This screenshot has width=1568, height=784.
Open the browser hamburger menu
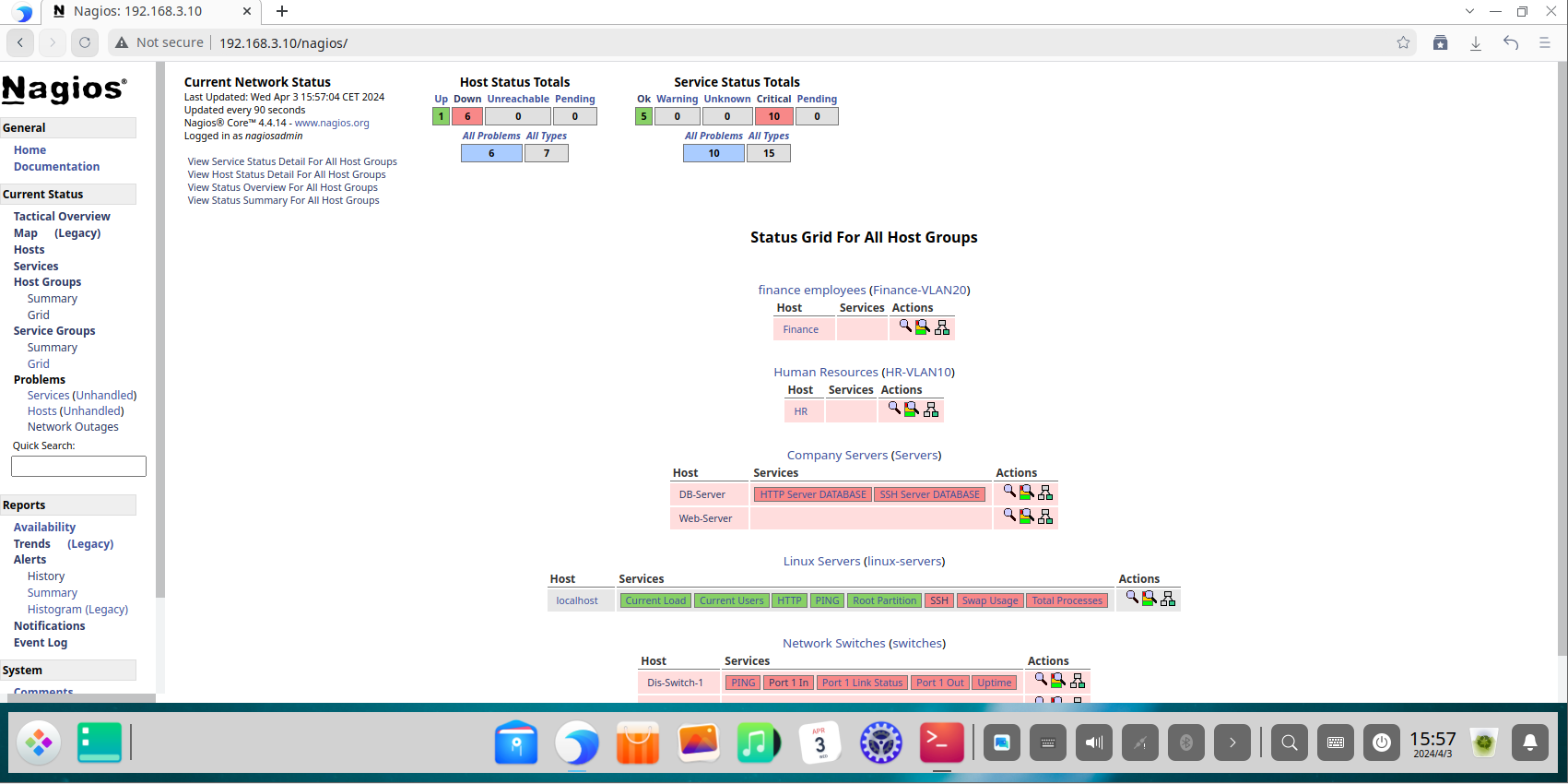(1545, 42)
